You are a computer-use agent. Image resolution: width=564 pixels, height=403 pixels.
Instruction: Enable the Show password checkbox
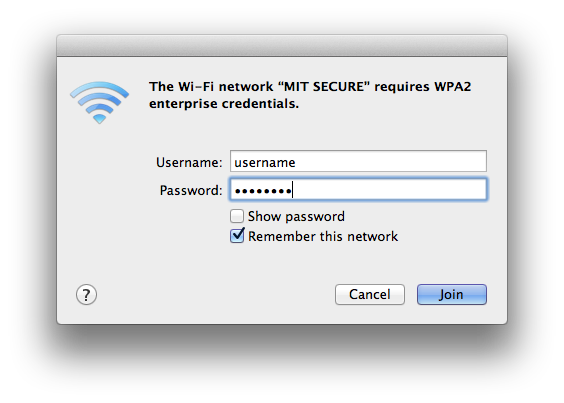coord(237,216)
